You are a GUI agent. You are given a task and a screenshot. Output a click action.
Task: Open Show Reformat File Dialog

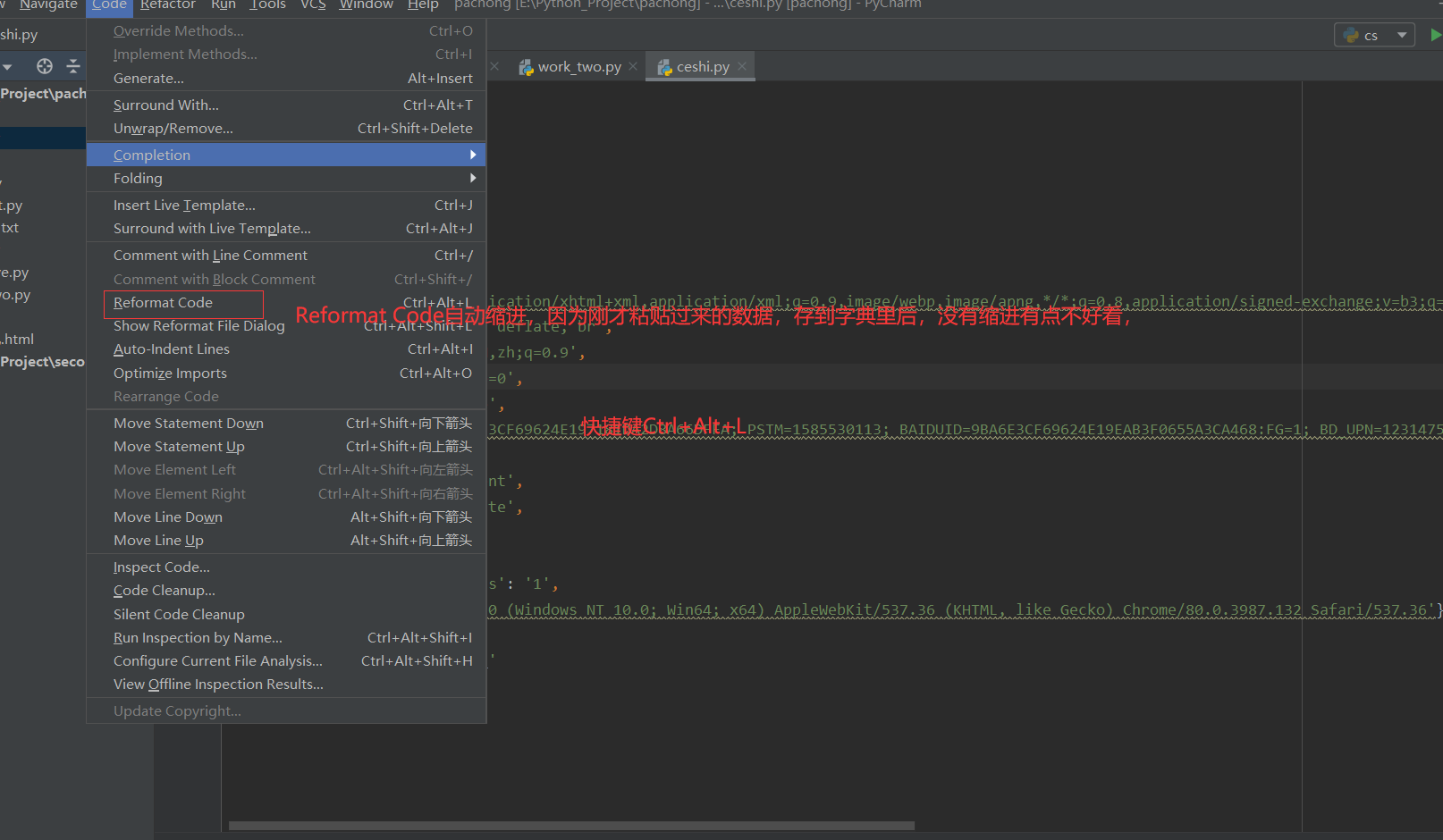[286, 326]
